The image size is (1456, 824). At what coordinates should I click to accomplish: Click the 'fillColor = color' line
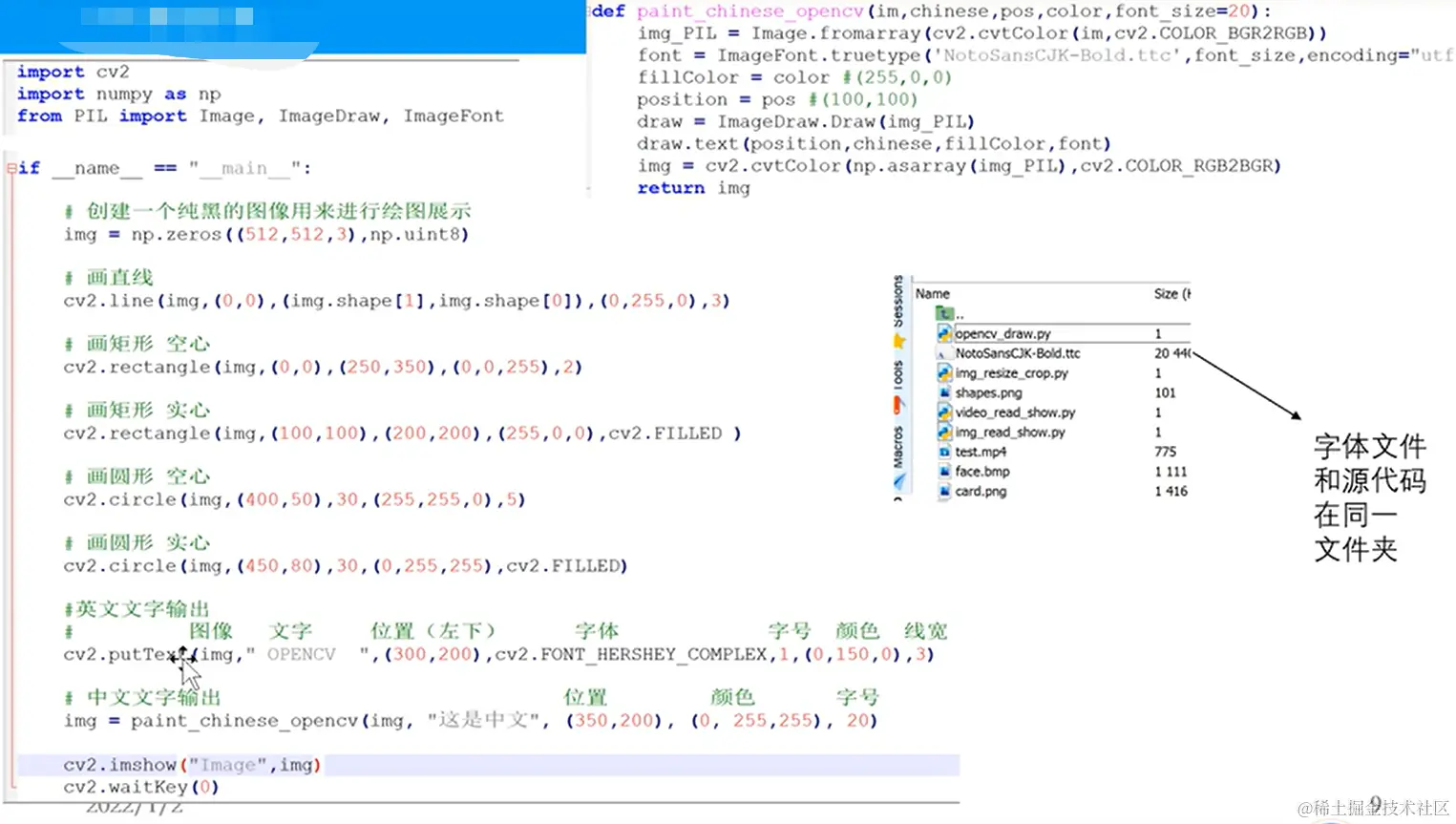[x=794, y=77]
